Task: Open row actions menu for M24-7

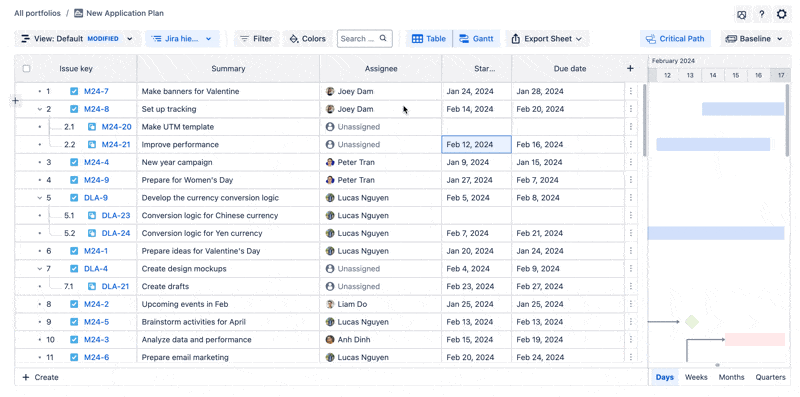Action: click(x=631, y=91)
